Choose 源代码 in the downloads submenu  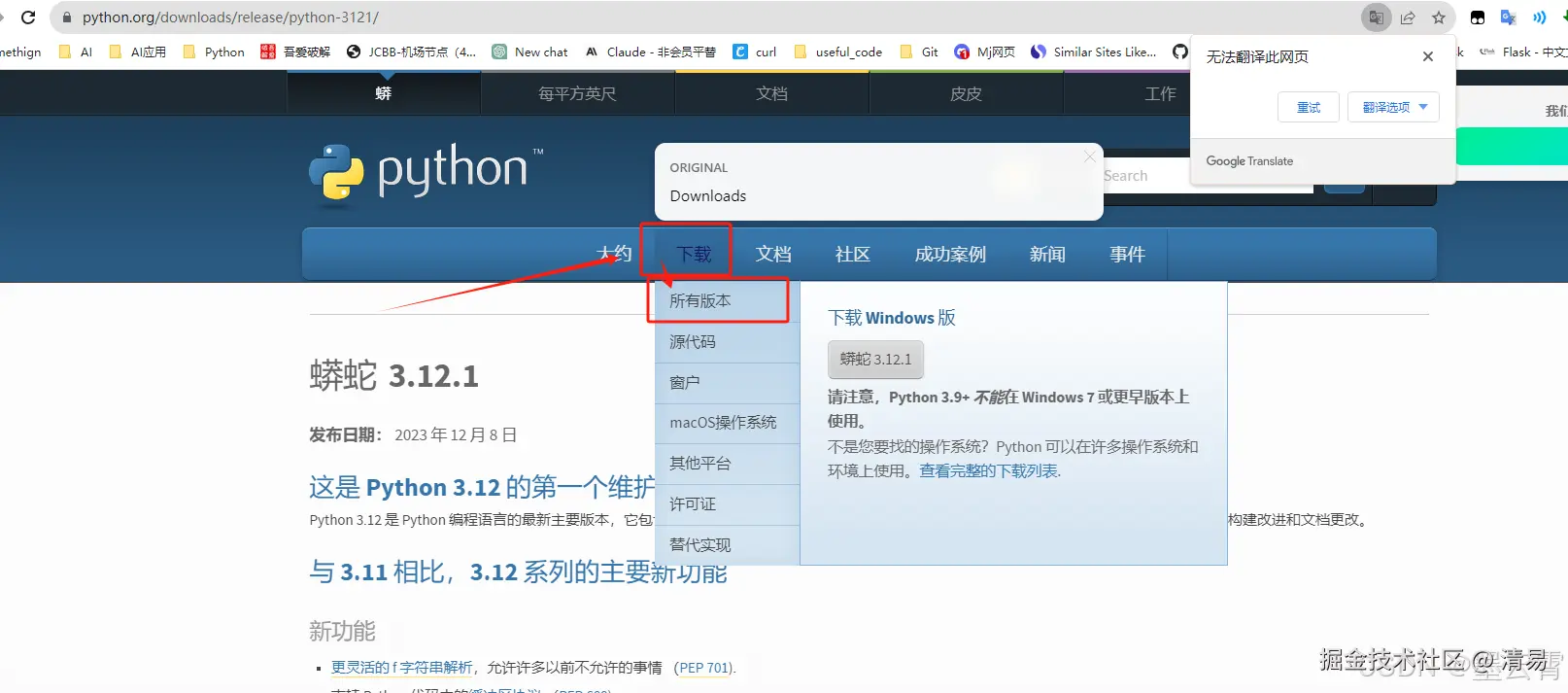coord(728,342)
